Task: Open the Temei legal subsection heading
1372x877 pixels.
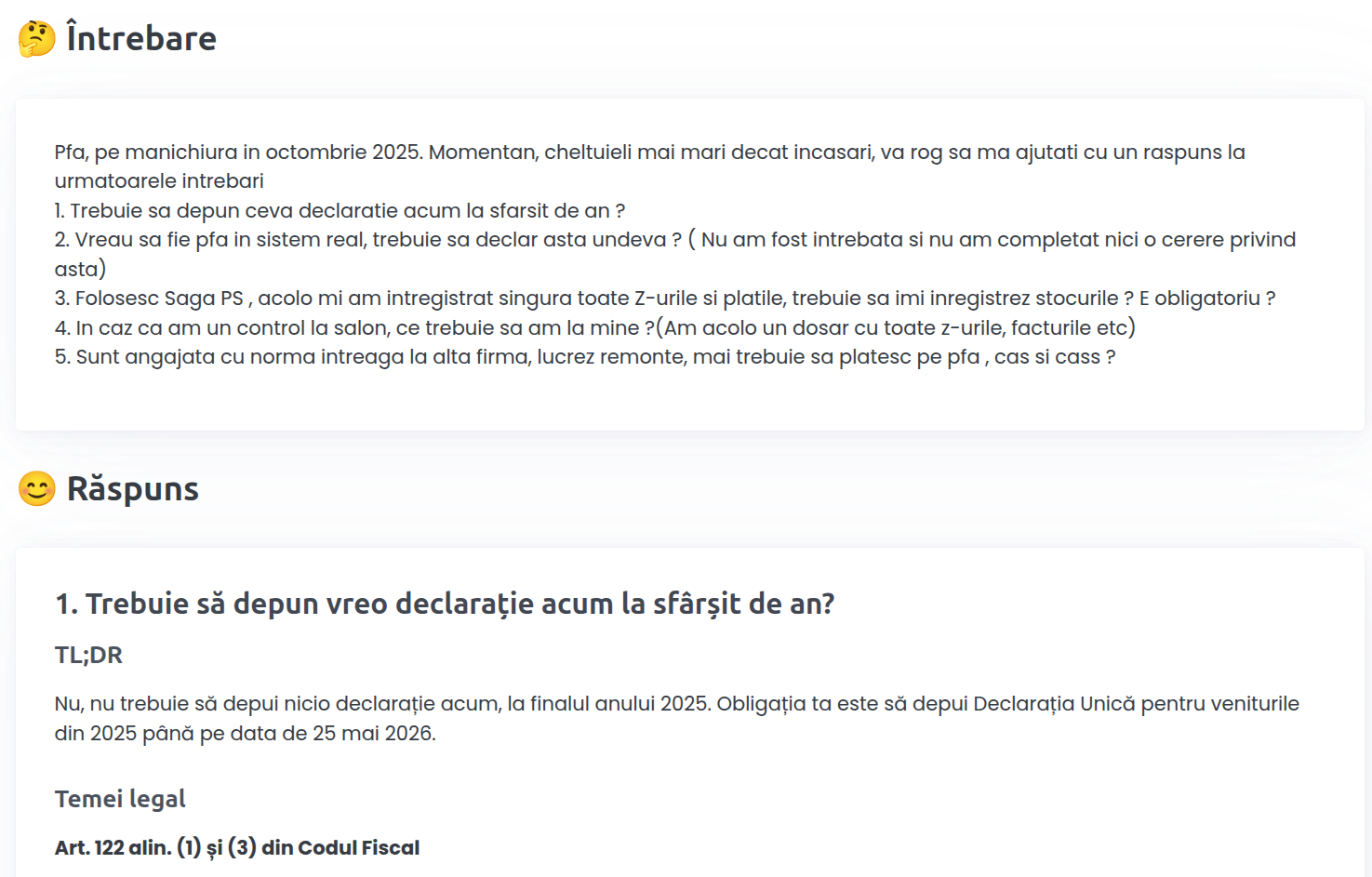Action: pyautogui.click(x=119, y=798)
